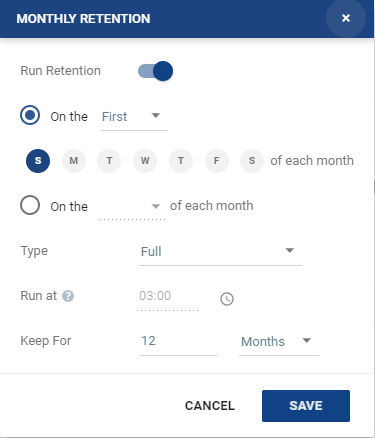375x438 pixels.
Task: Select the Monday day circle
Action: (74, 161)
